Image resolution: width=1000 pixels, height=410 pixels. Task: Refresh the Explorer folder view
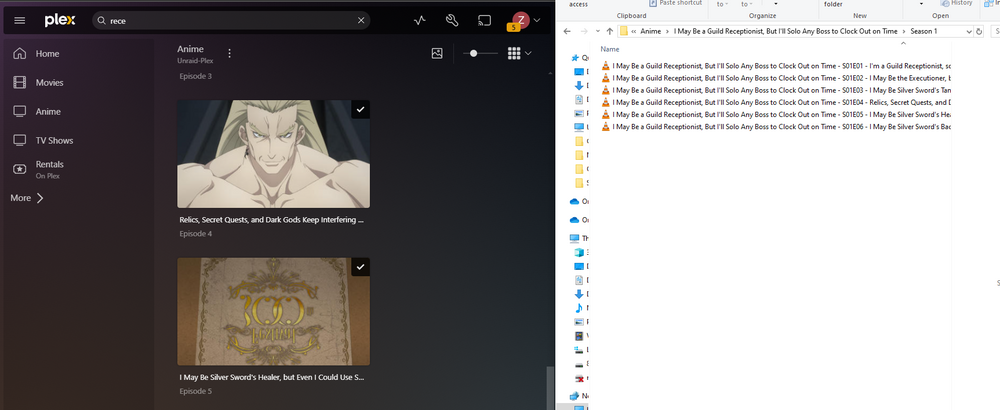pos(980,31)
